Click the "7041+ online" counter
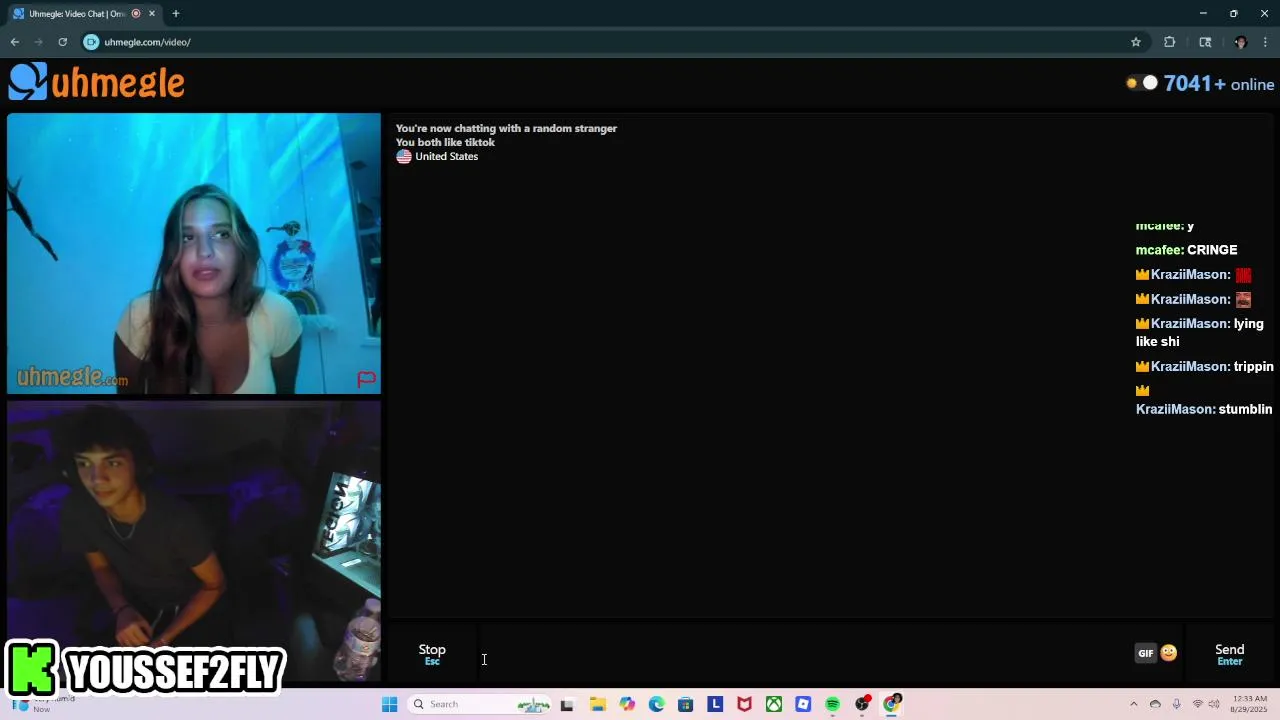The image size is (1280, 720). (1219, 84)
